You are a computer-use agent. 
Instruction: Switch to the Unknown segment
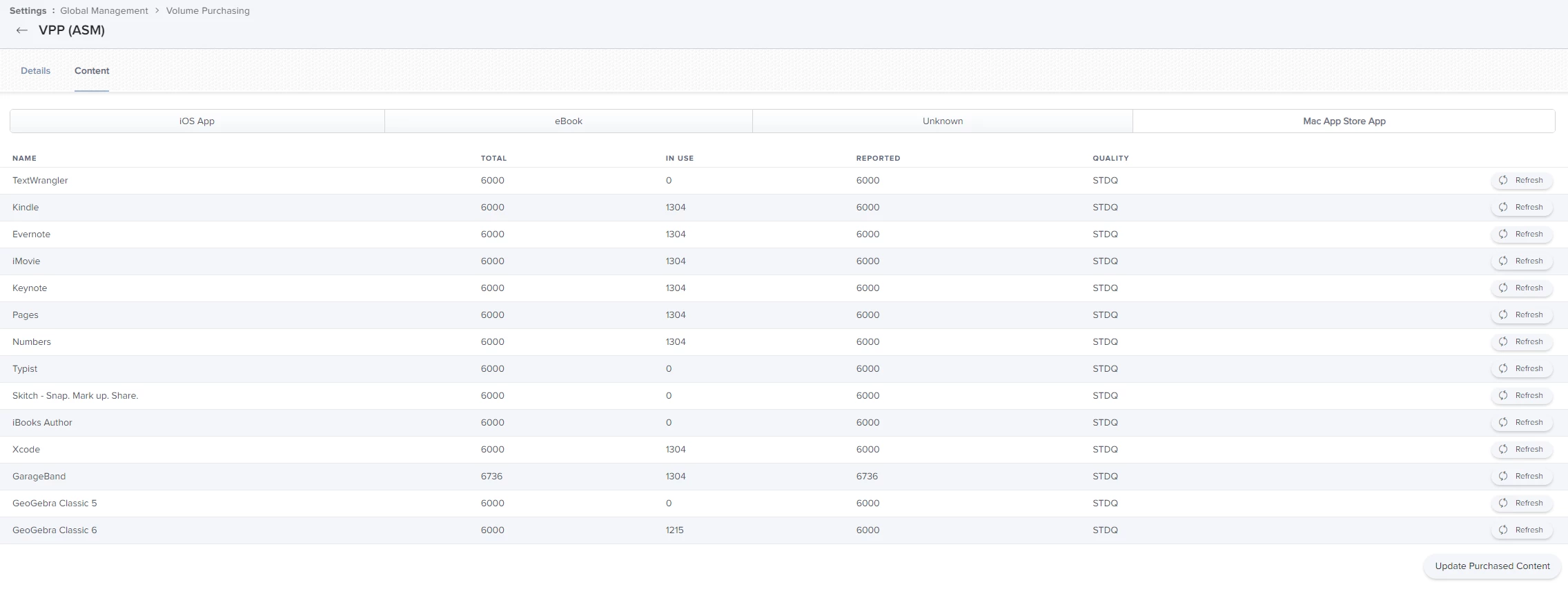pyautogui.click(x=943, y=121)
